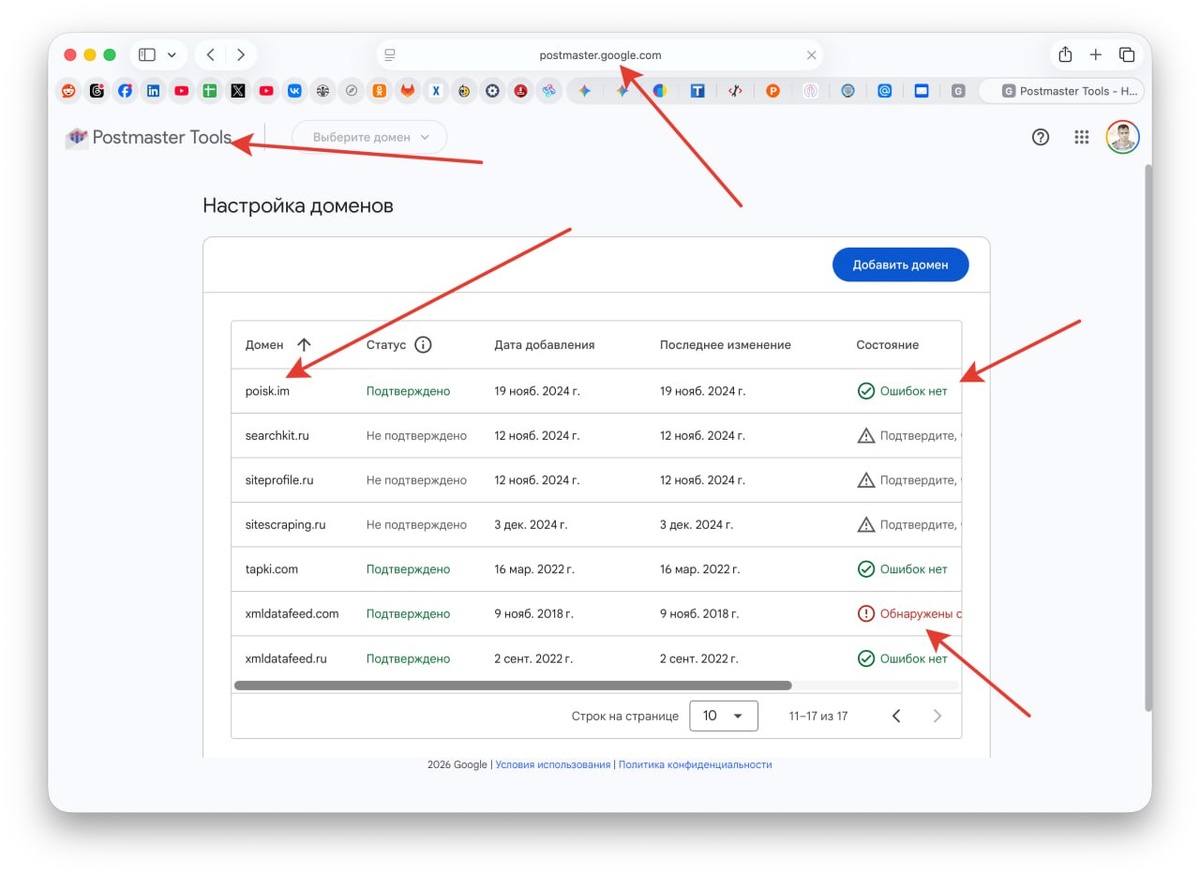Open the Threads pinned tab

[x=96, y=90]
